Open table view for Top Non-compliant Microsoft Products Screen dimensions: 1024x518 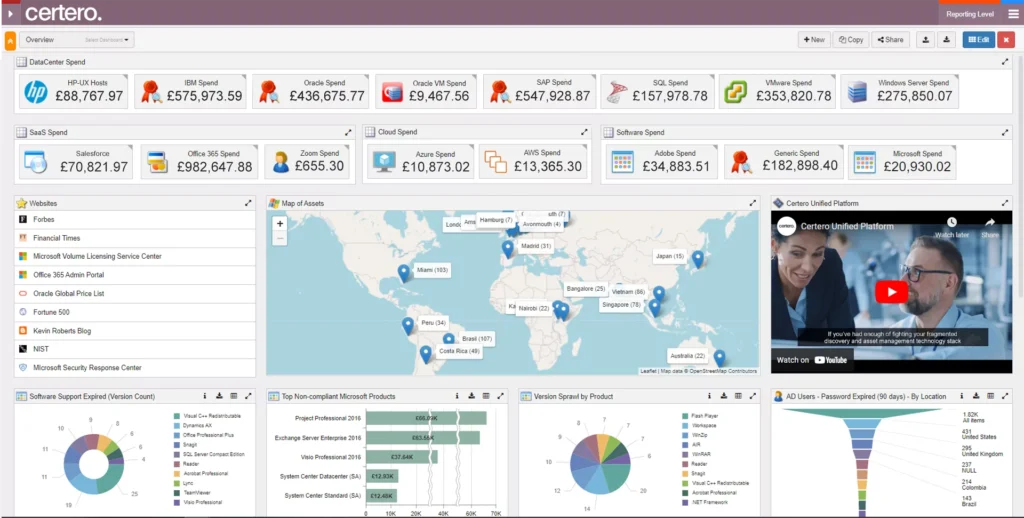[486, 396]
